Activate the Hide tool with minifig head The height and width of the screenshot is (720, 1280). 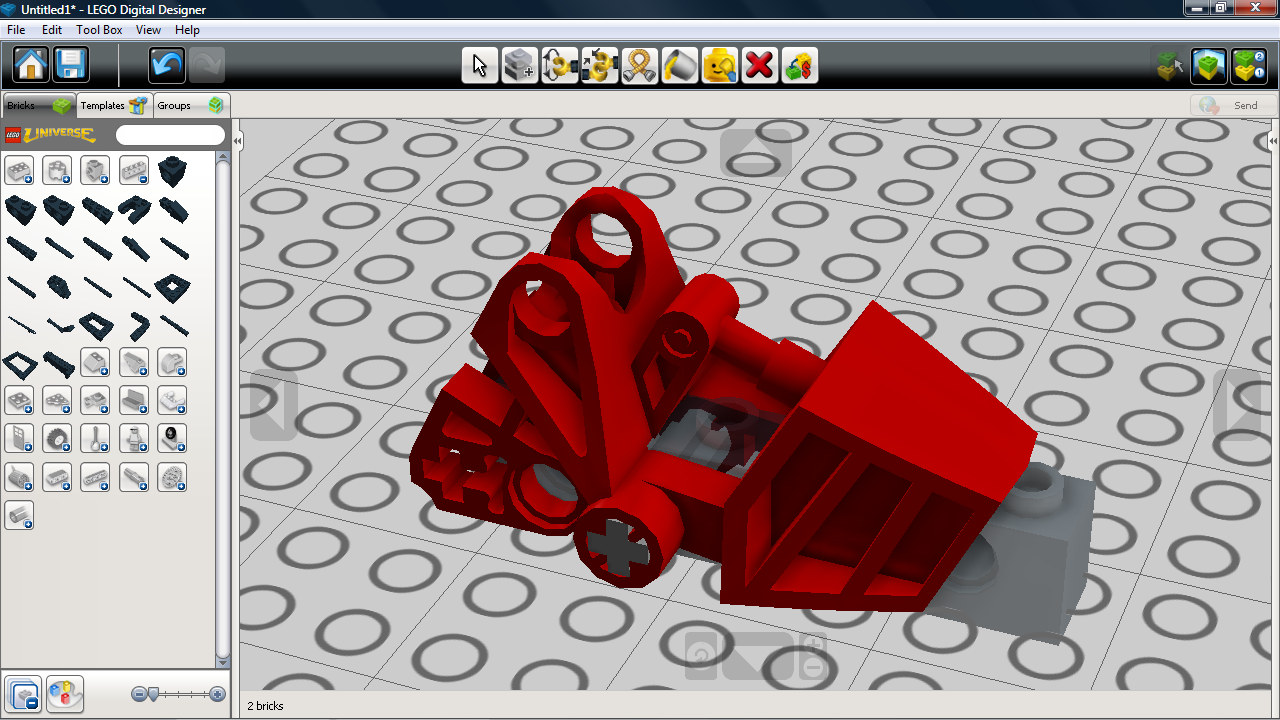coord(720,66)
